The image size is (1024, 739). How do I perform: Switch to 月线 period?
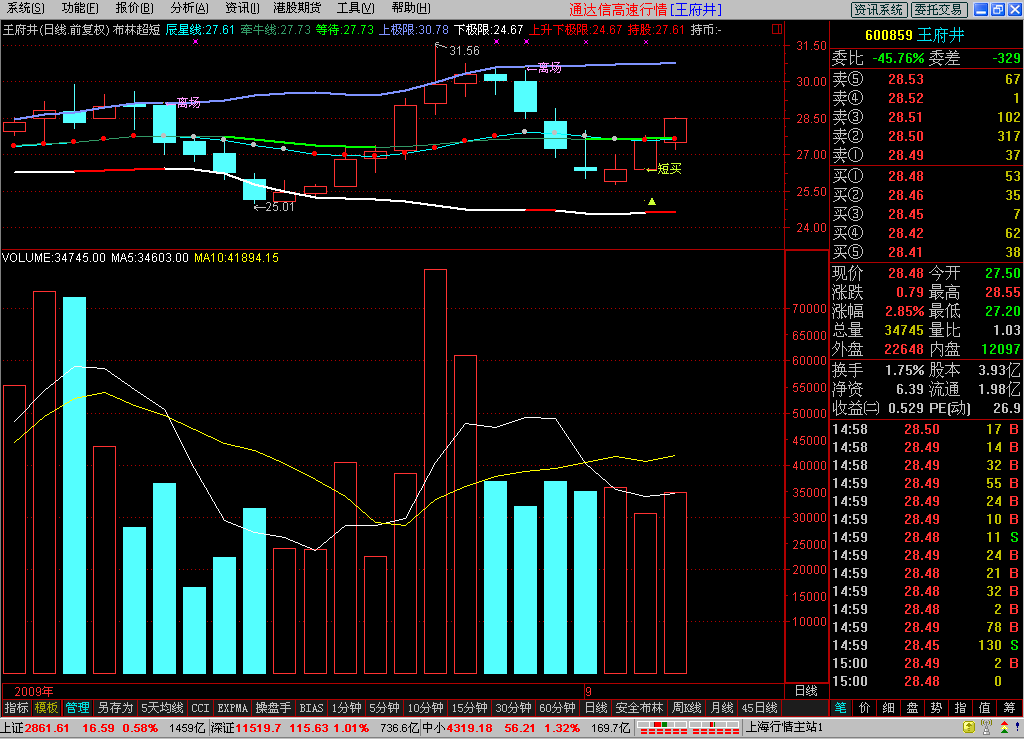click(x=722, y=708)
